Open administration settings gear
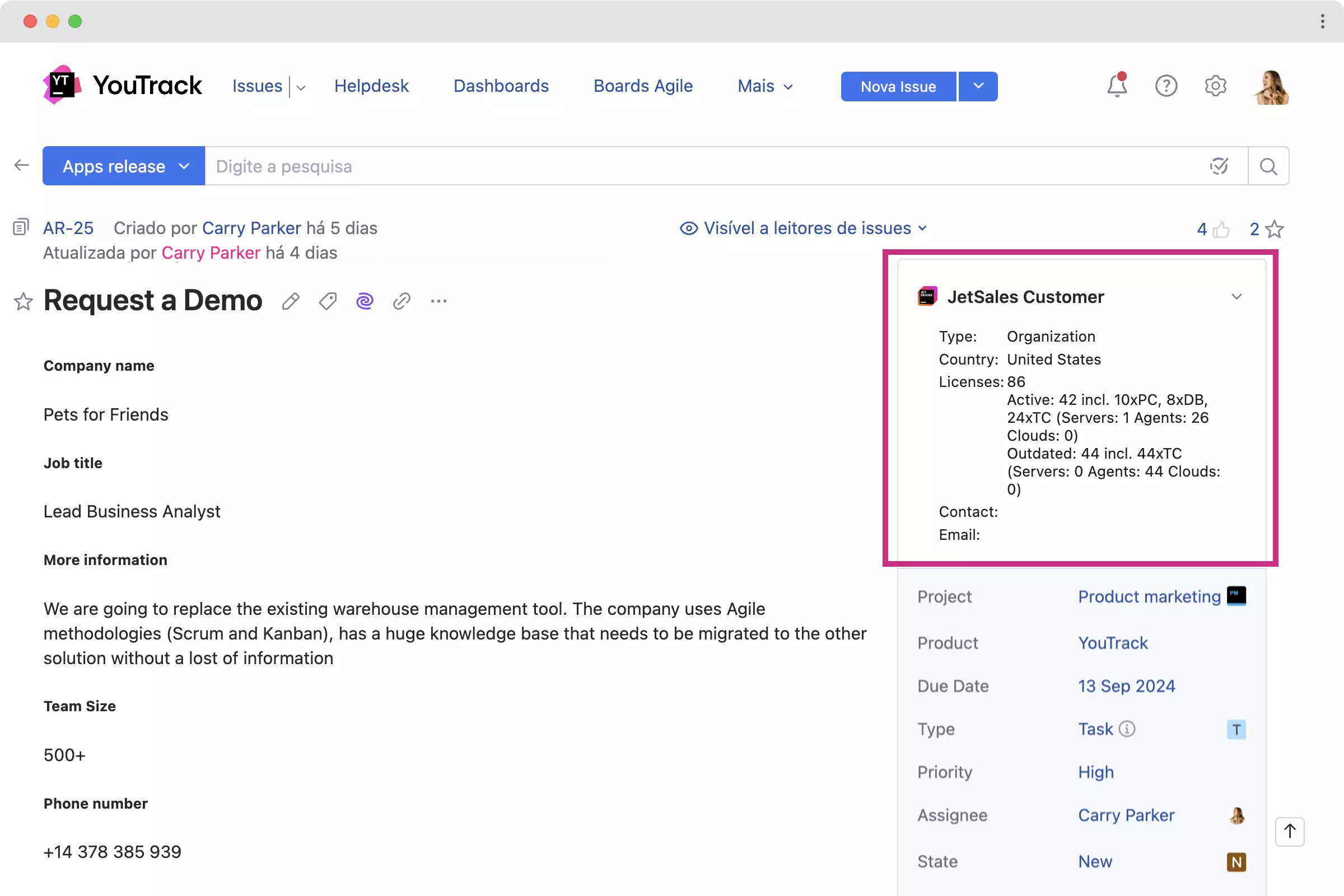Image resolution: width=1344 pixels, height=896 pixels. [x=1215, y=86]
